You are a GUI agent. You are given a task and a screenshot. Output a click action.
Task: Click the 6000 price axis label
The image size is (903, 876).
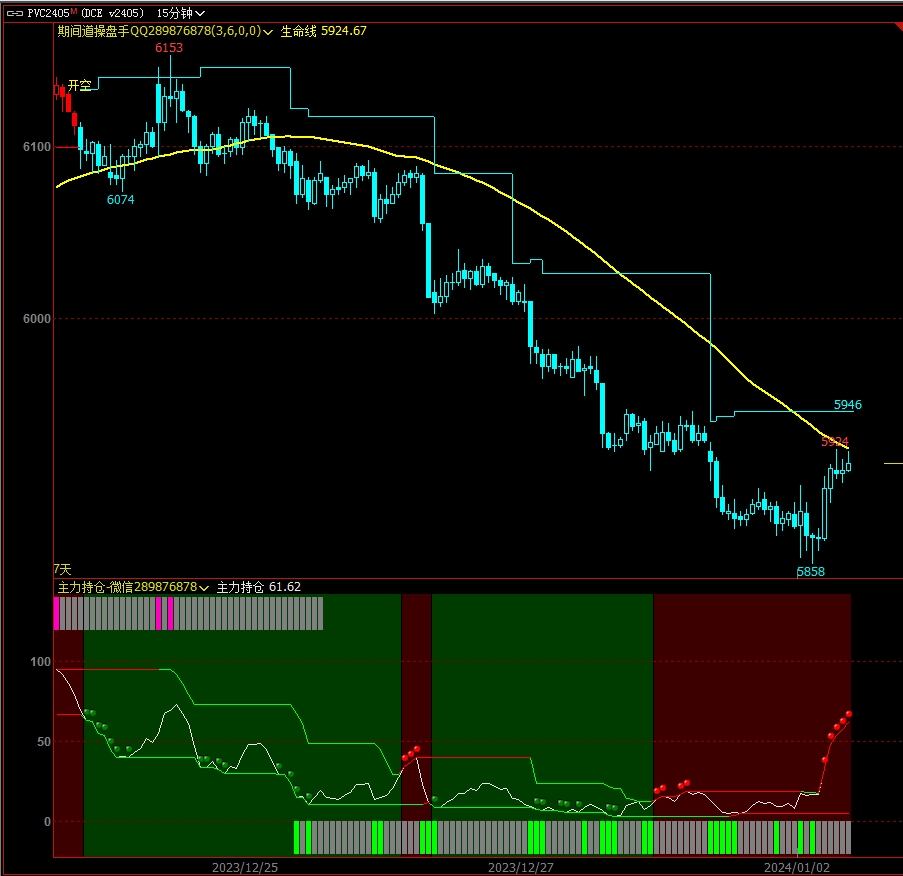point(38,319)
